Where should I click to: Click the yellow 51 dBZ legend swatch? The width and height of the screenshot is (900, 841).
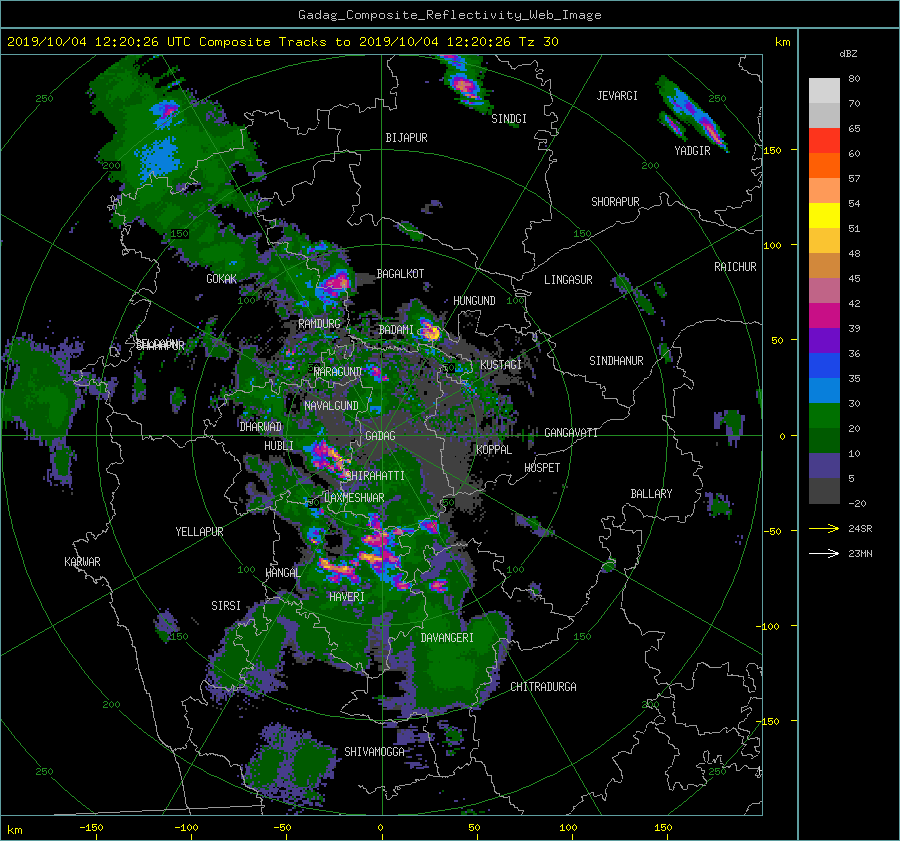824,216
